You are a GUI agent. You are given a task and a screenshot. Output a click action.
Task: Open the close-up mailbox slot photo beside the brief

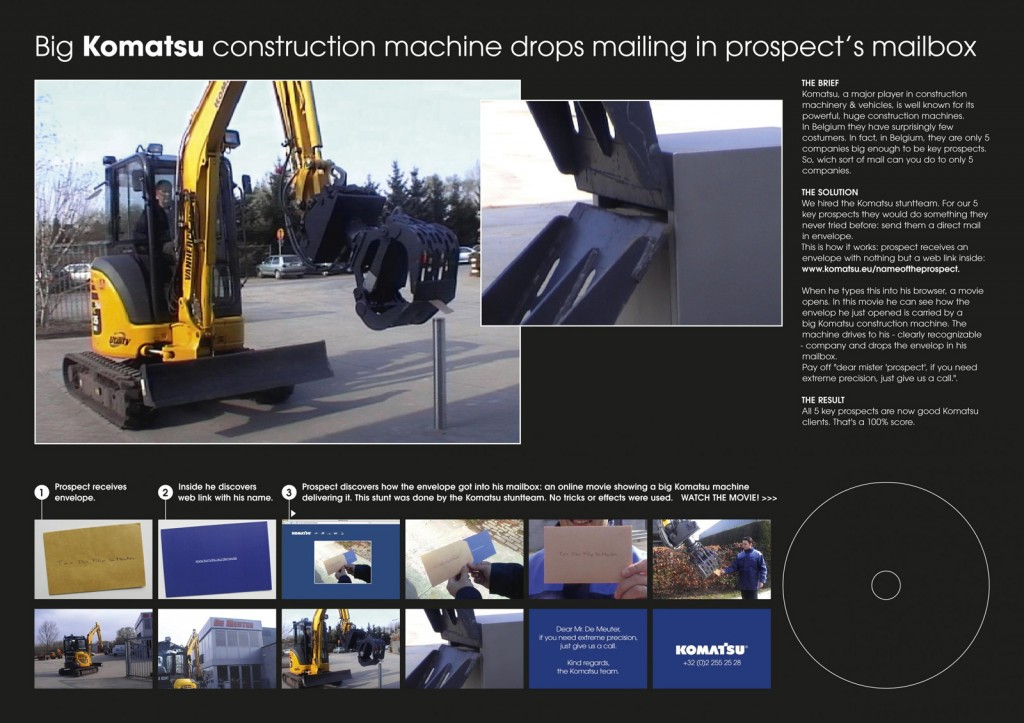632,213
